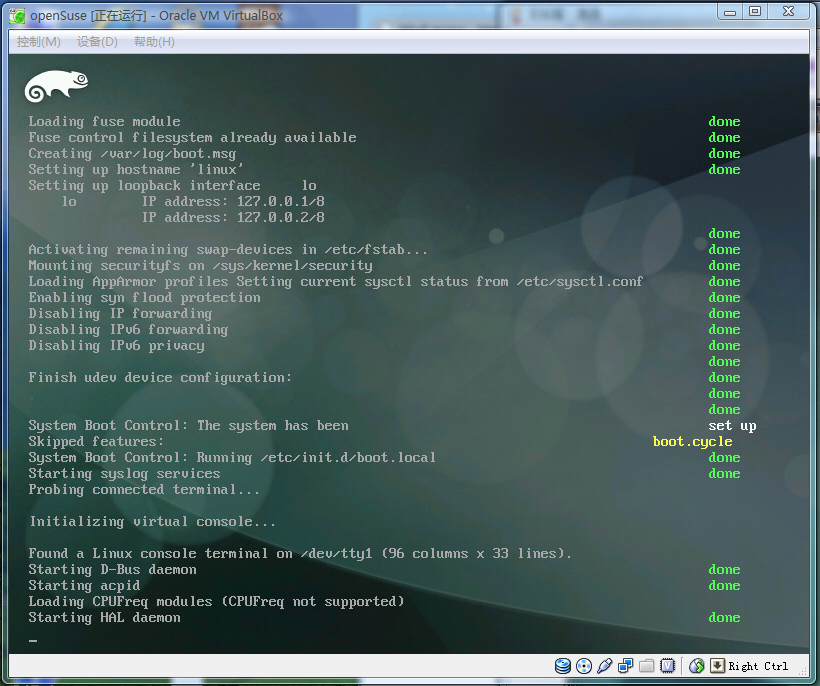
Task: Open the 帮助(H) menu
Action: tap(154, 42)
